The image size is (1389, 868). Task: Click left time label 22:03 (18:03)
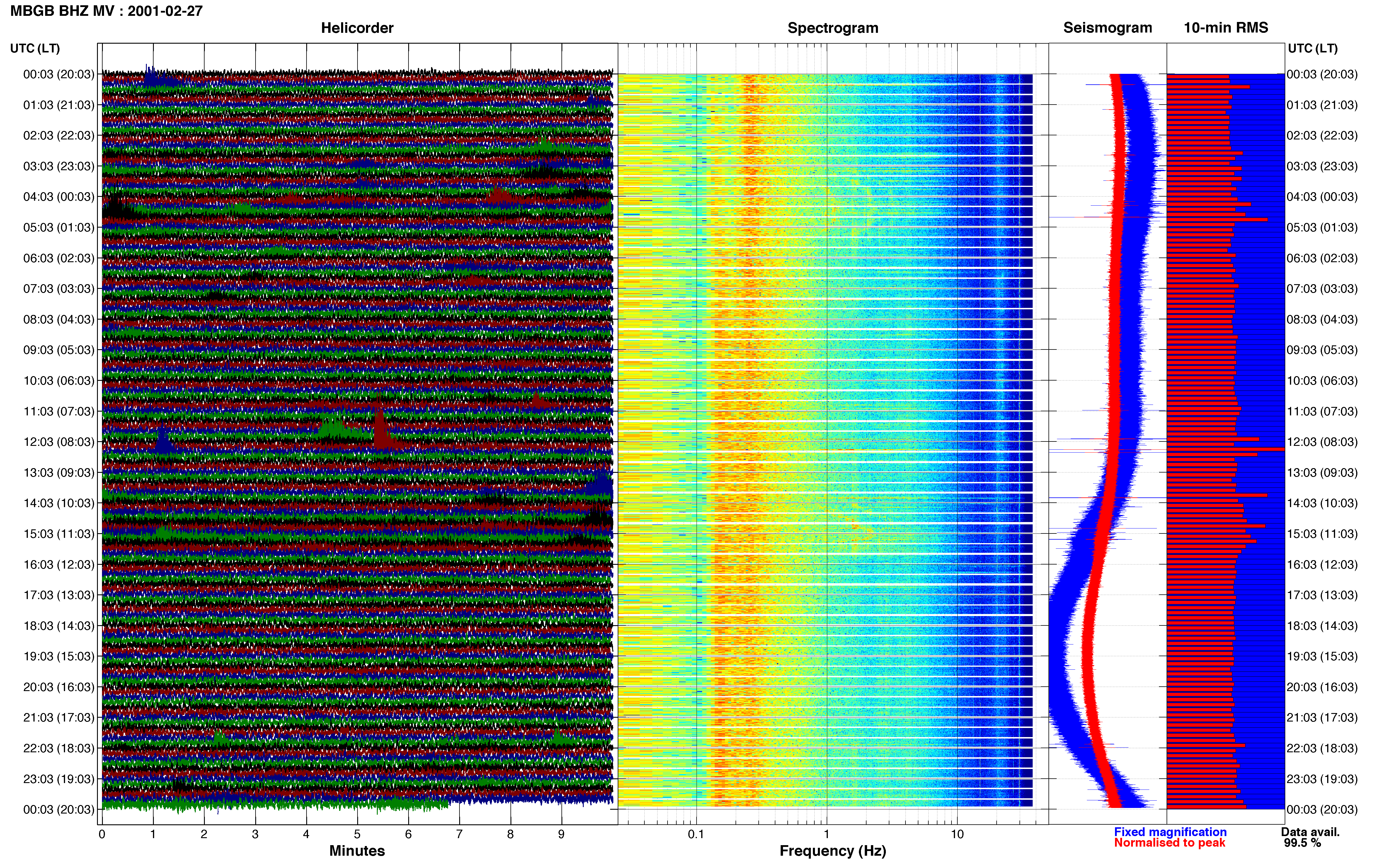(59, 748)
